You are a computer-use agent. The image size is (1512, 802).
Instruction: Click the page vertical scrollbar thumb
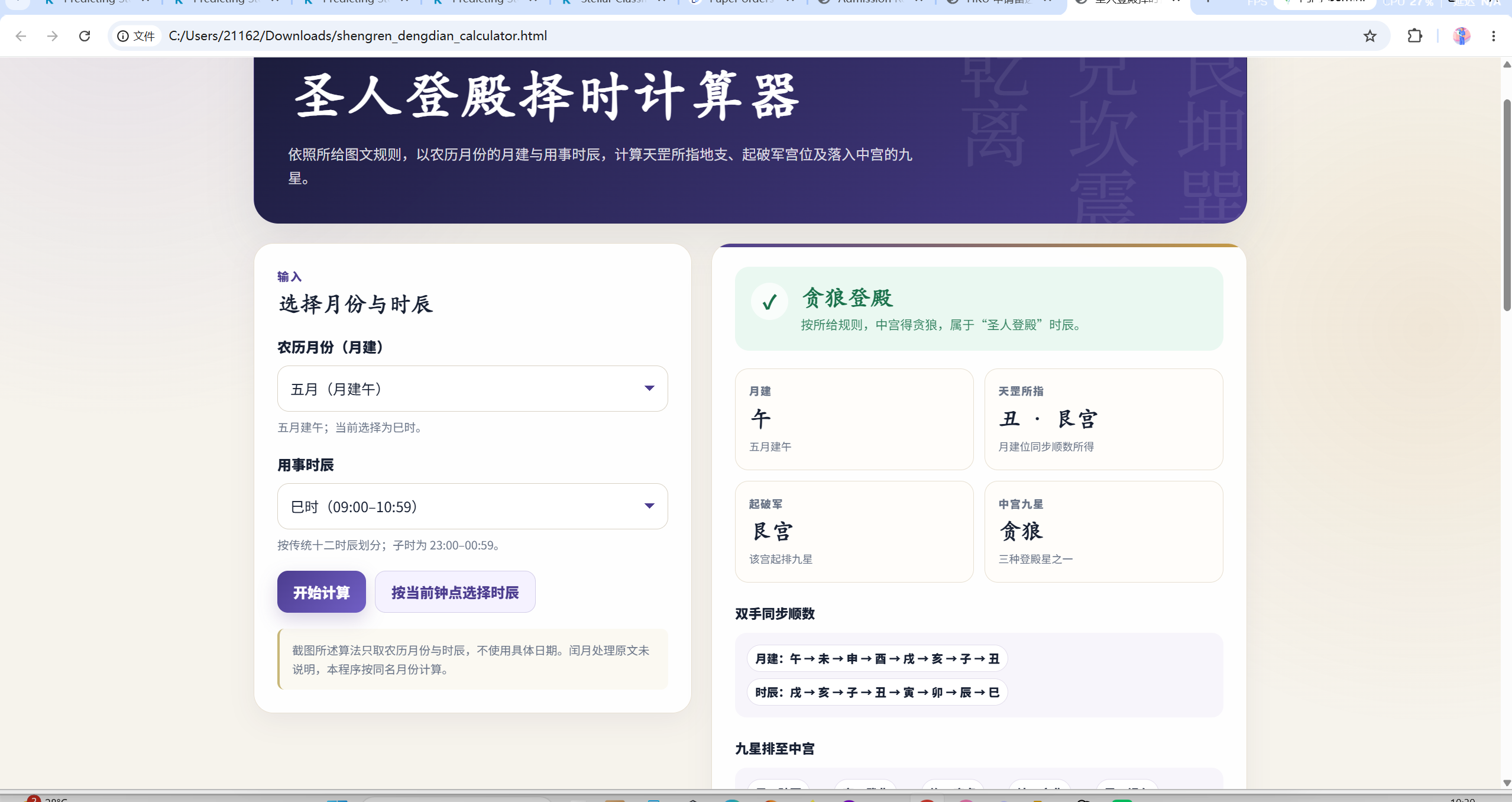click(1507, 205)
